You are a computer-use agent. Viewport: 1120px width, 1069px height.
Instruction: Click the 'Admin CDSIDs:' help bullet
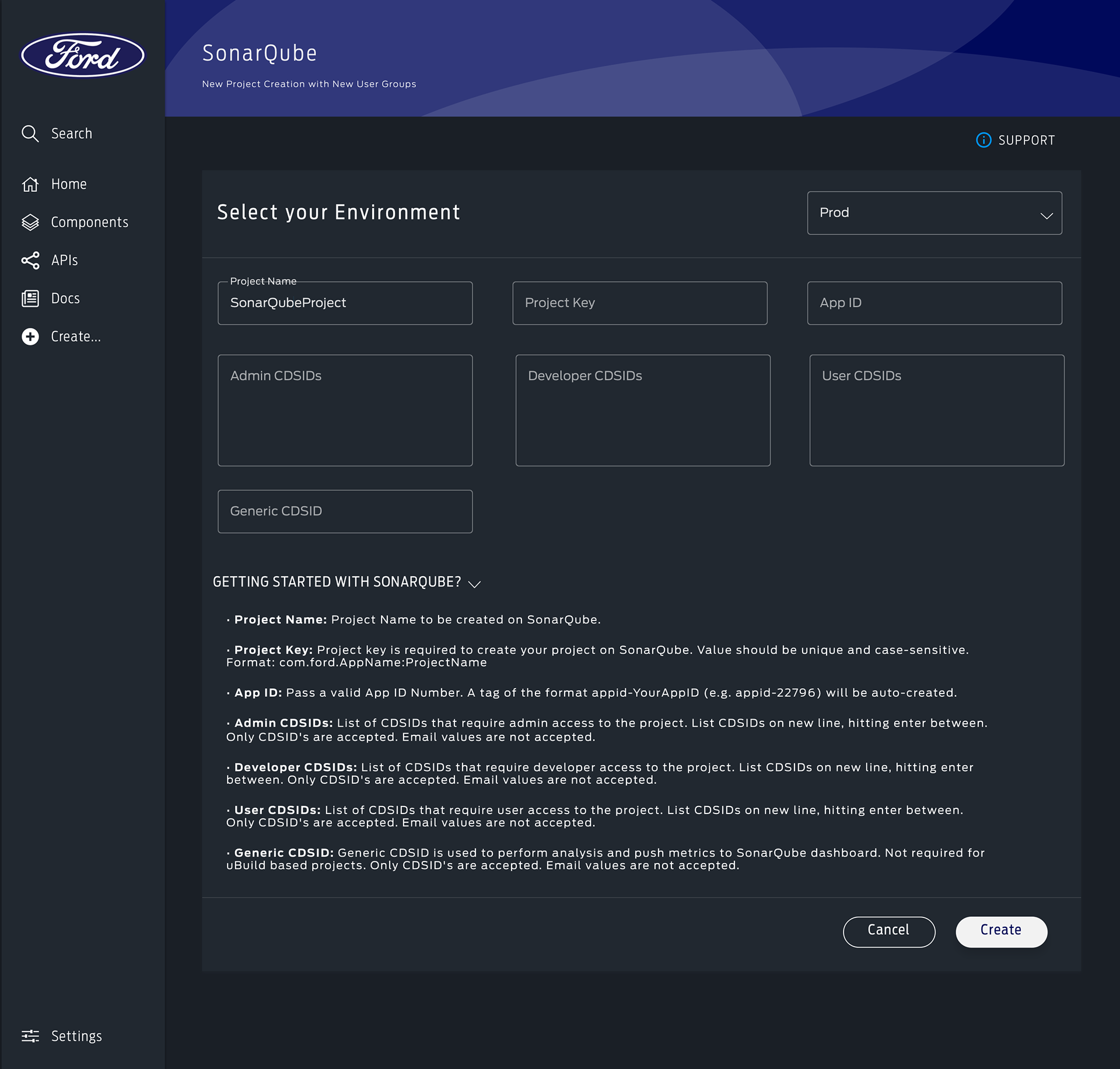point(607,730)
